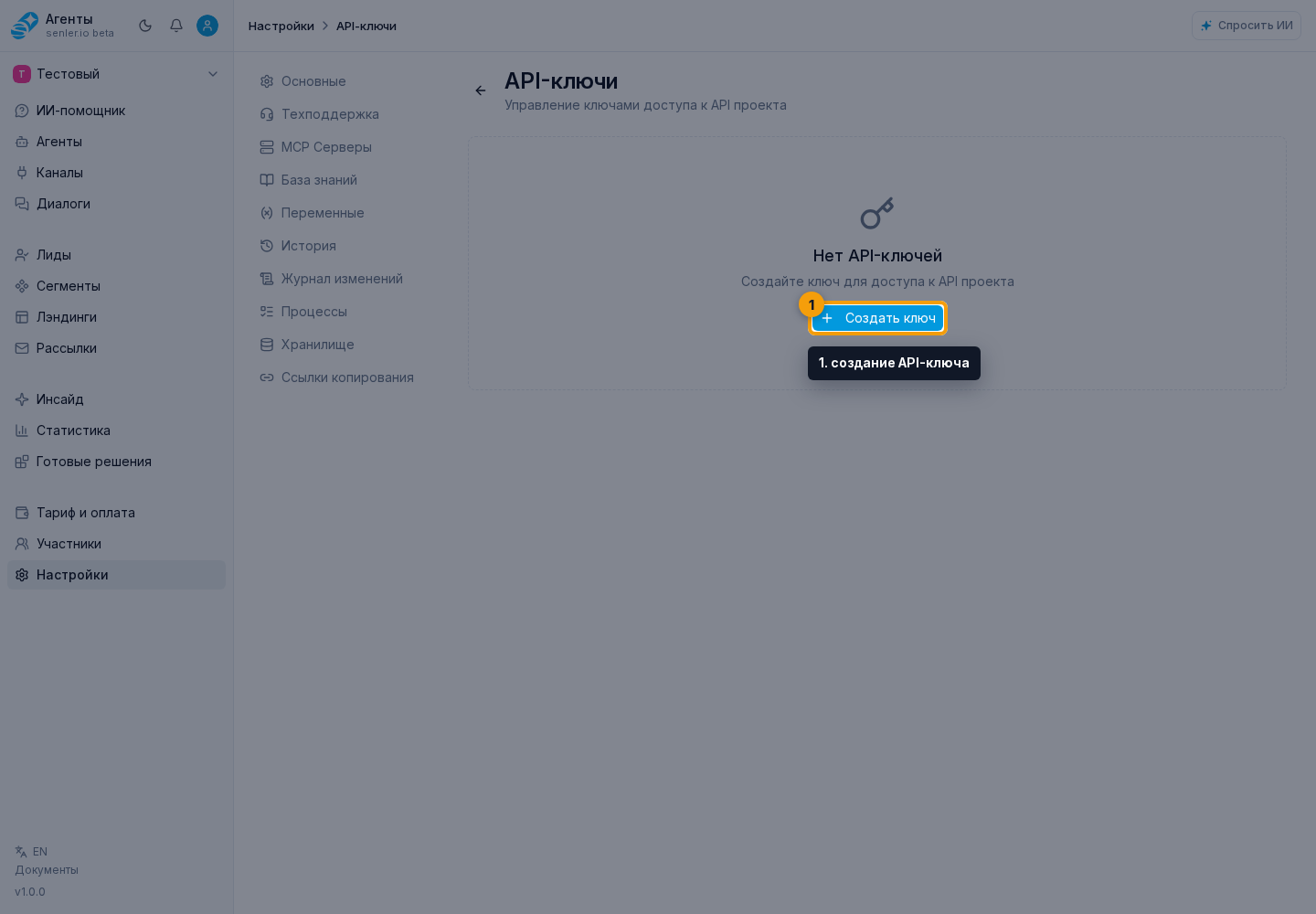The height and width of the screenshot is (914, 1316).
Task: Click the back arrow beside API-ключи
Action: pos(481,90)
